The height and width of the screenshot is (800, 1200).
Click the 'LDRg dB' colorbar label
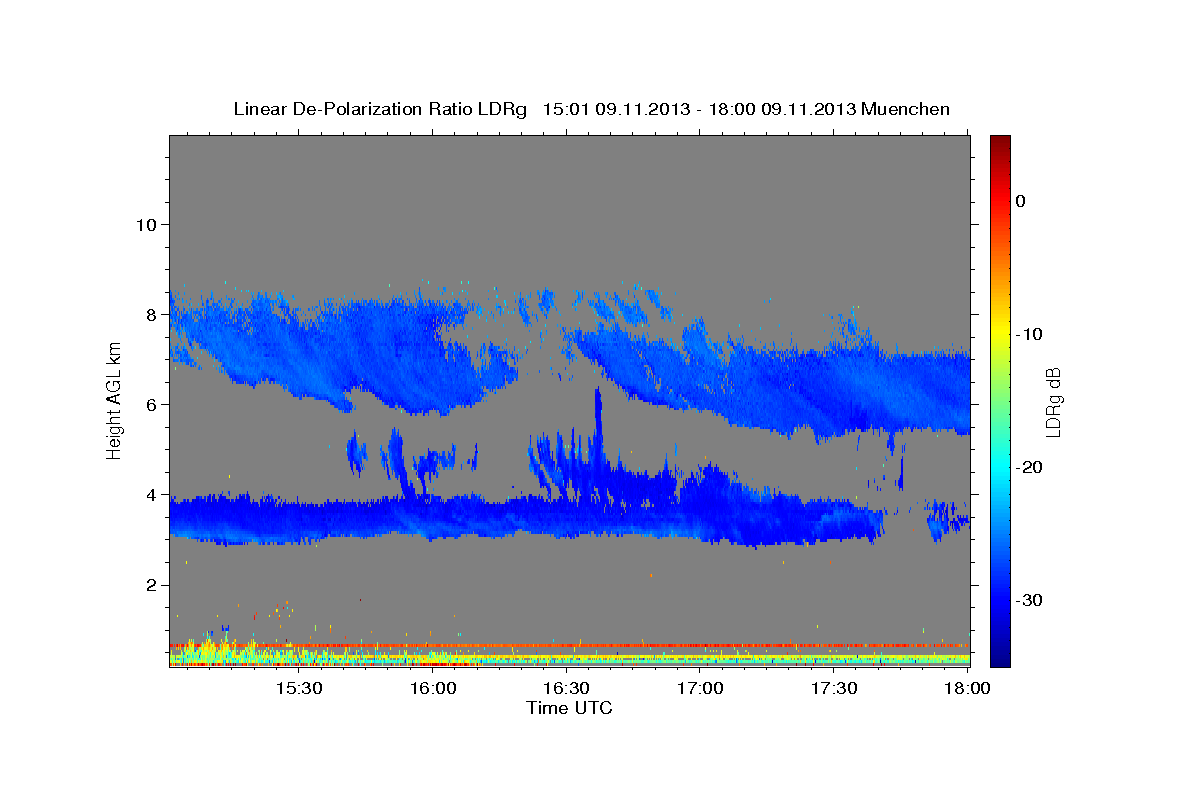pyautogui.click(x=1053, y=402)
